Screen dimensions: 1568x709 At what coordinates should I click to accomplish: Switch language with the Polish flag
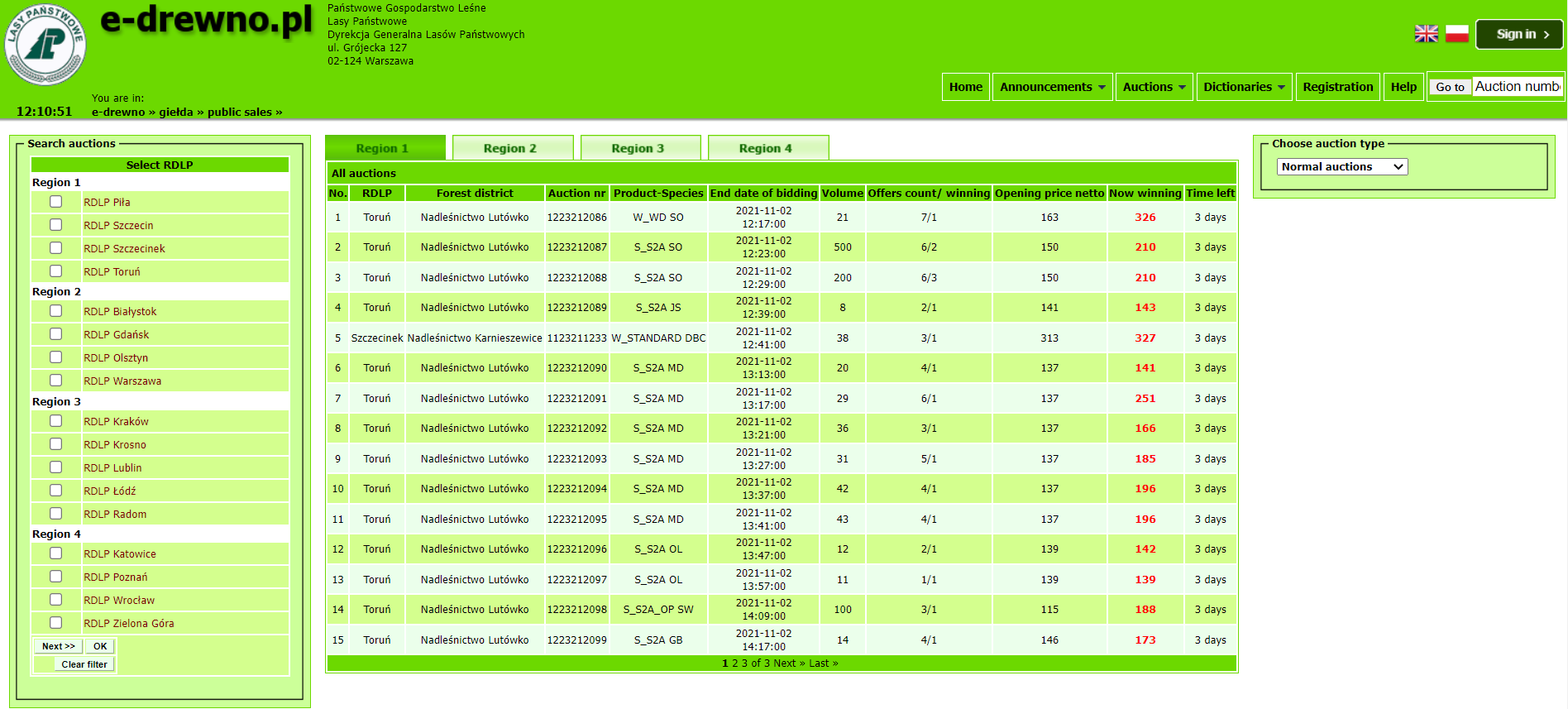1457,34
